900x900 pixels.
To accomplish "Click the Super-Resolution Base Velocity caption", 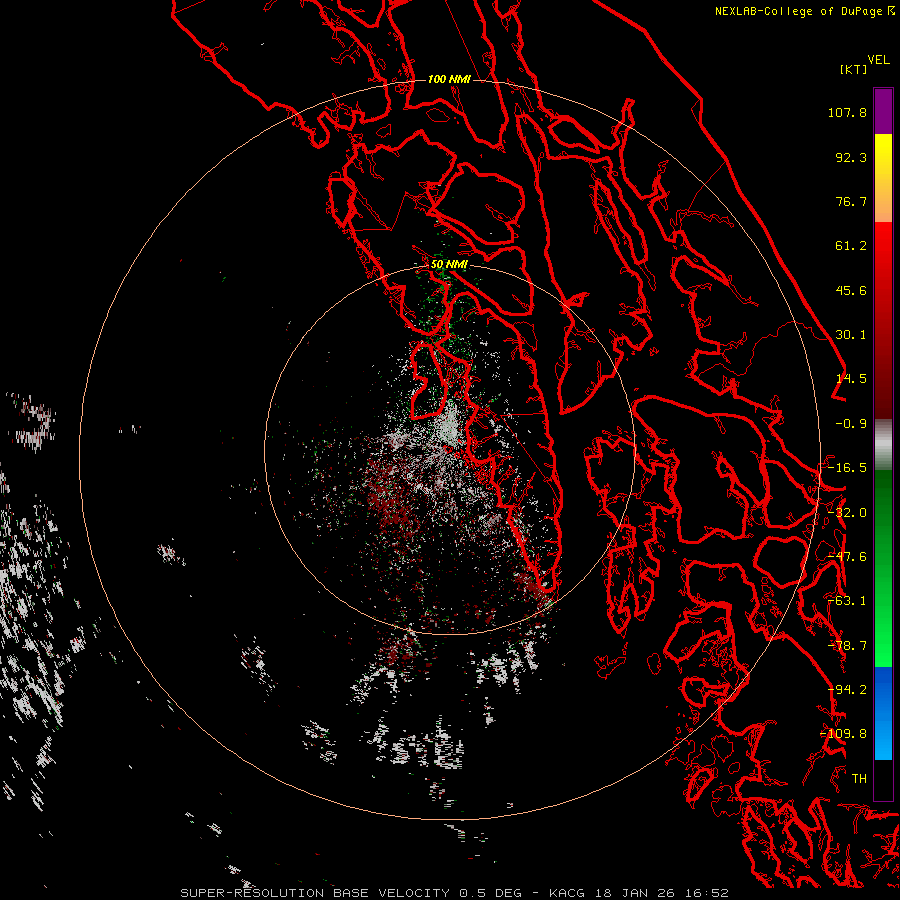I will pyautogui.click(x=455, y=893).
